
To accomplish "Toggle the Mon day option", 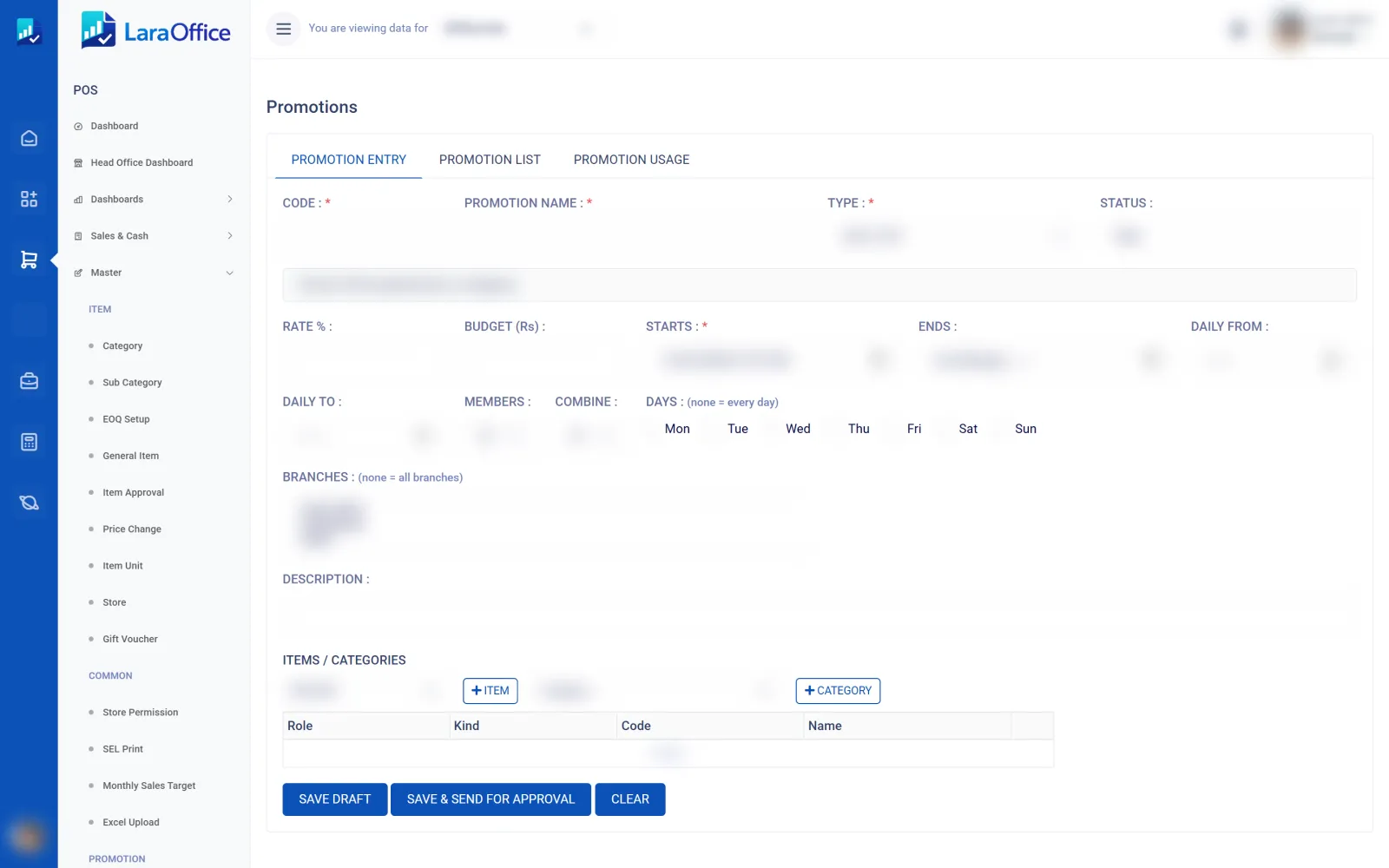I will [677, 429].
